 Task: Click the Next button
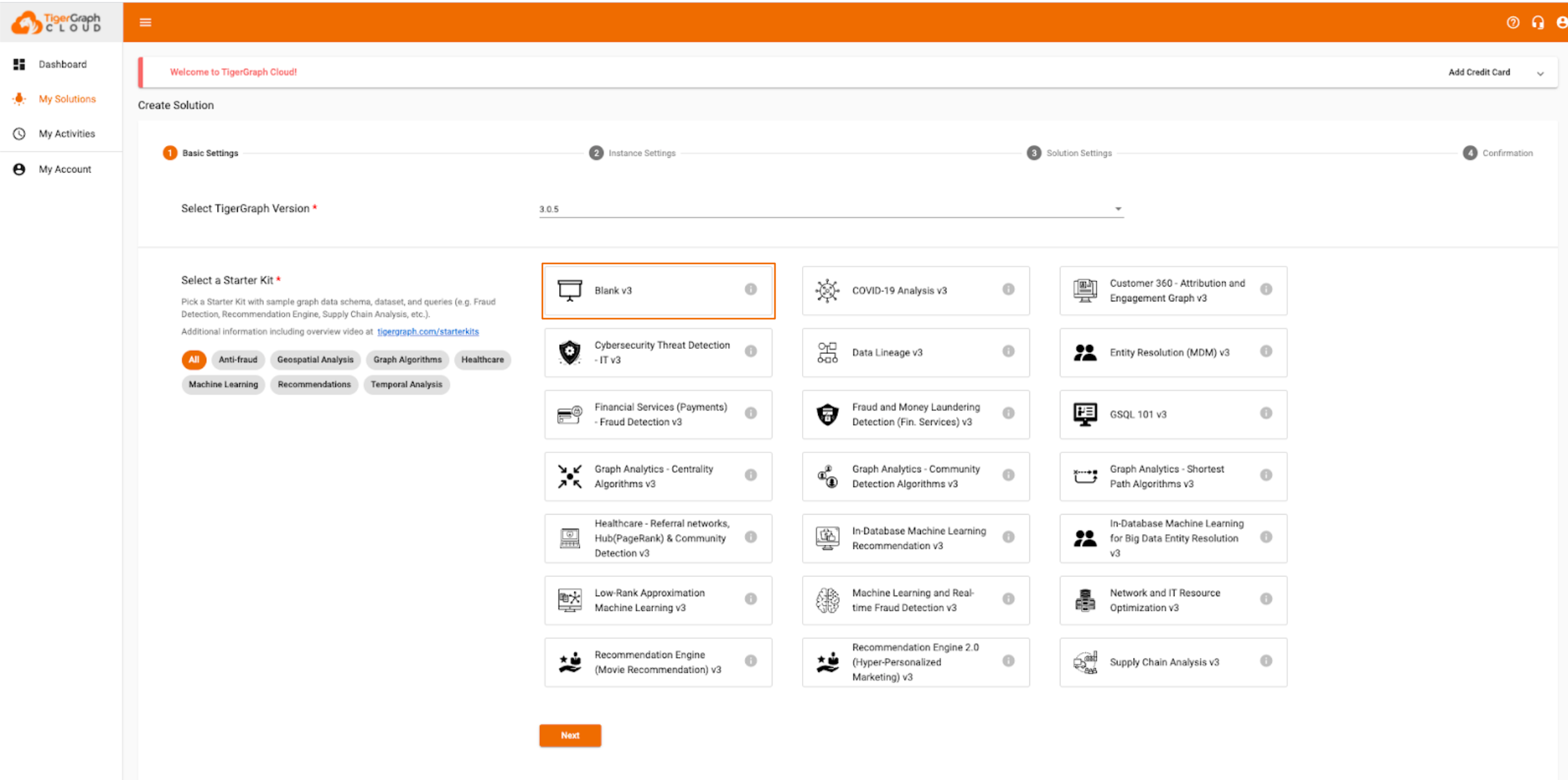[x=570, y=735]
